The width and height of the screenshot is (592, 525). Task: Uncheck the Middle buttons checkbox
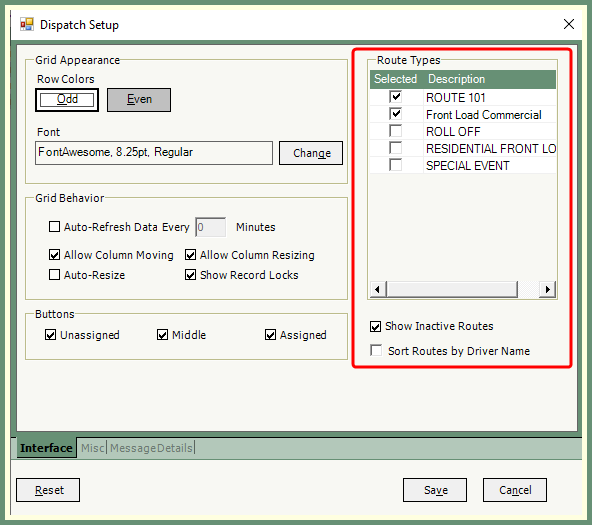point(162,335)
